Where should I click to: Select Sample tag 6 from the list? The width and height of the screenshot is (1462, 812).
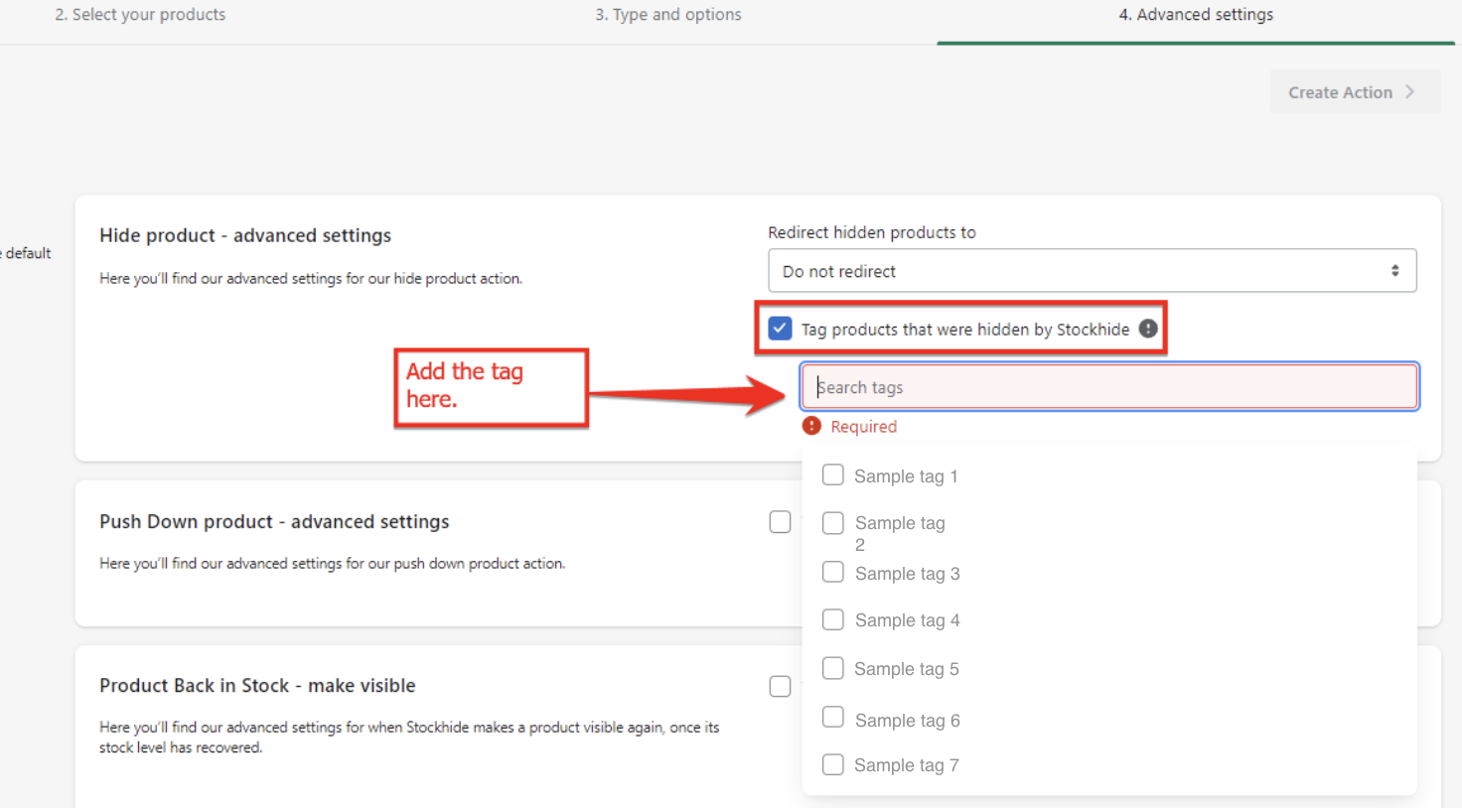pos(833,718)
